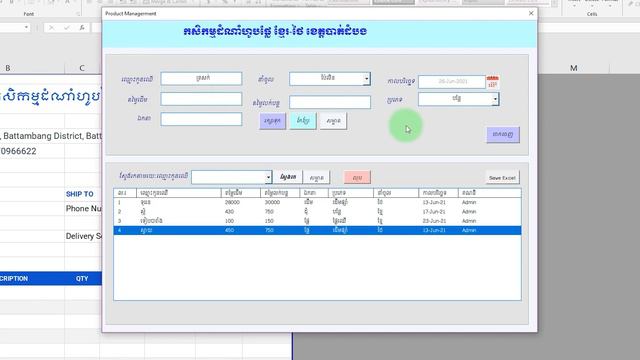Screen dimensions: 640x360
Task: Click the 30000 value in the list
Action: (x=272, y=202)
